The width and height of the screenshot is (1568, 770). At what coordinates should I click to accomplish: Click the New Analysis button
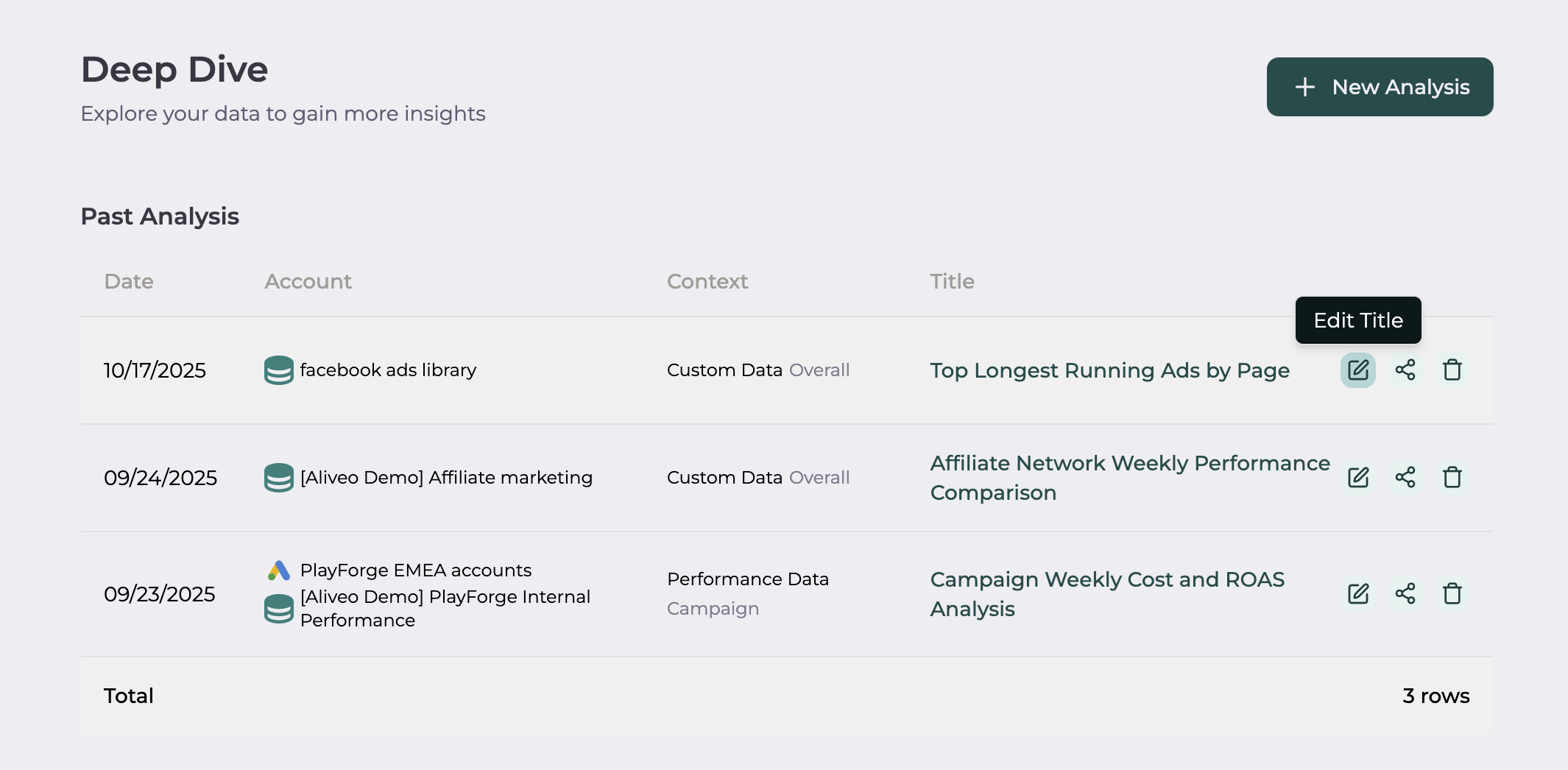coord(1380,87)
